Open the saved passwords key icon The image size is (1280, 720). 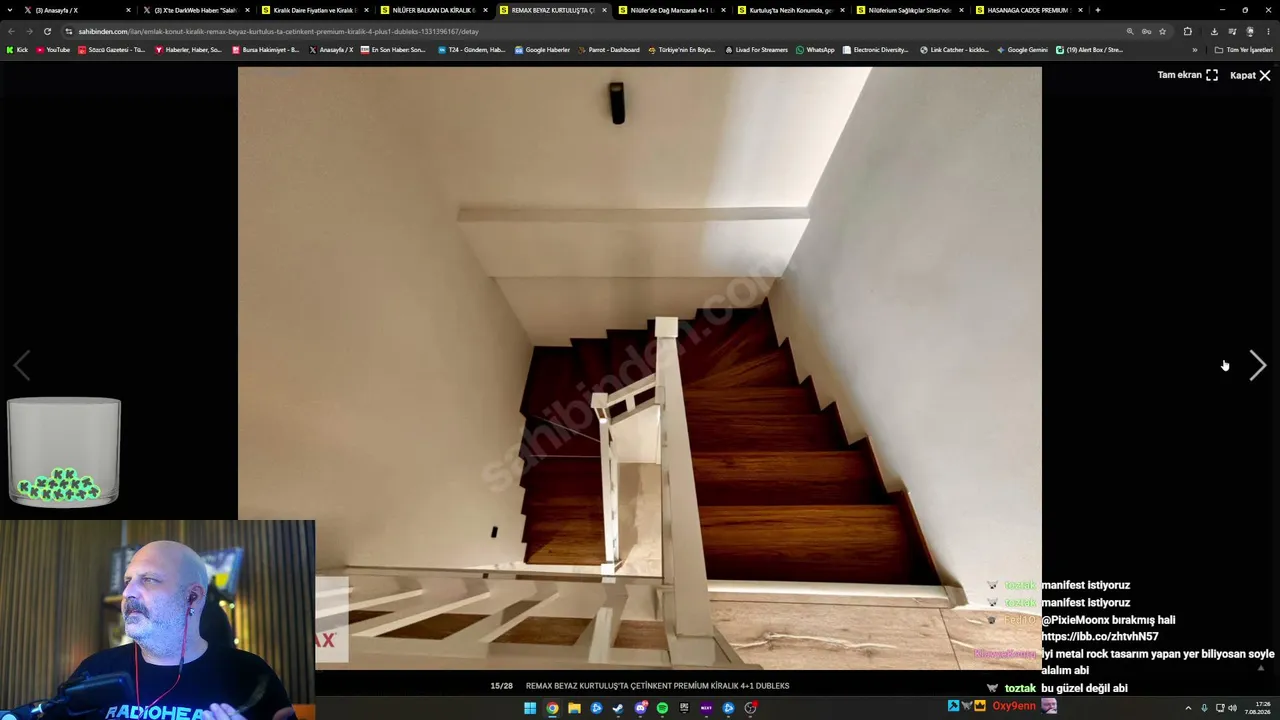tap(1146, 31)
